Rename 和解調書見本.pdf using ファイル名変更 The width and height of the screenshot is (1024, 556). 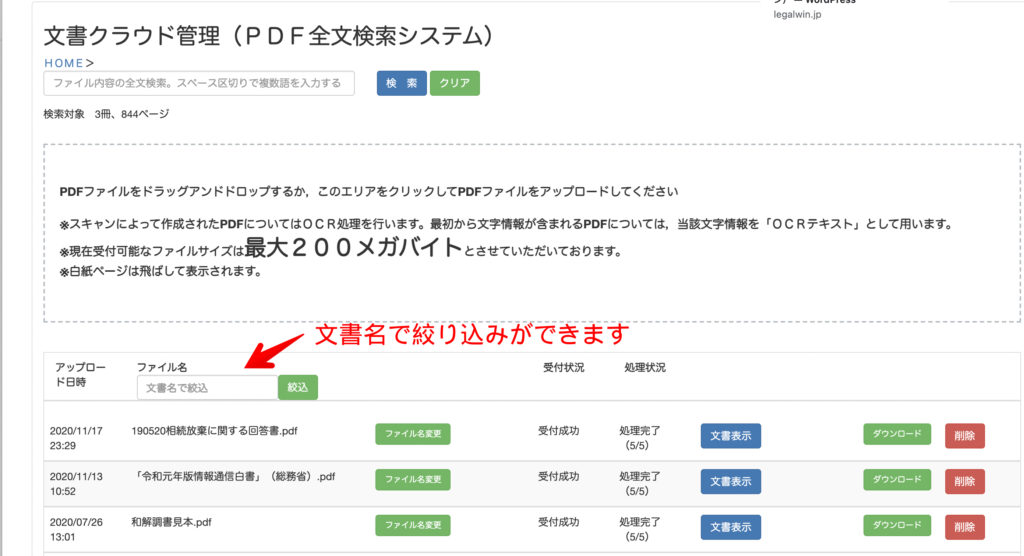tap(413, 525)
